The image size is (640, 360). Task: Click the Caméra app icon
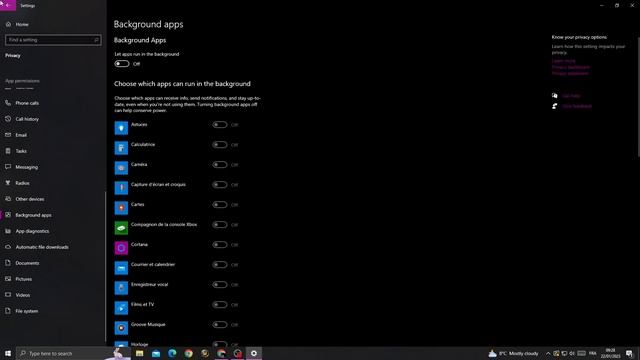[x=121, y=168]
